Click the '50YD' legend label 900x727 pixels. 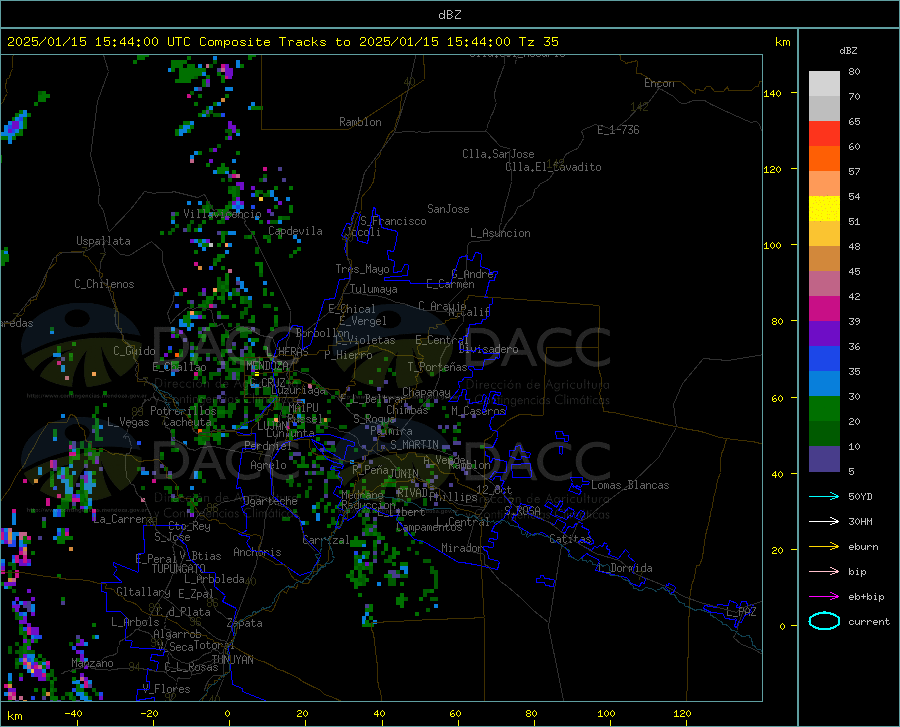[860, 496]
